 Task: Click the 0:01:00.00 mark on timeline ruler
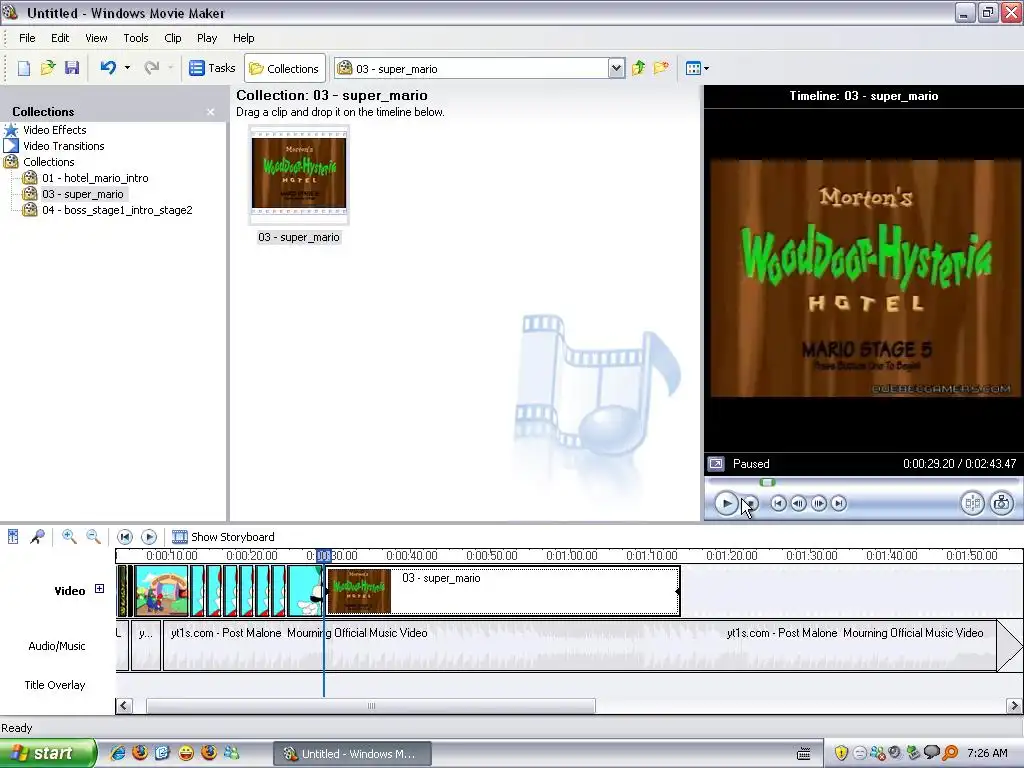571,556
